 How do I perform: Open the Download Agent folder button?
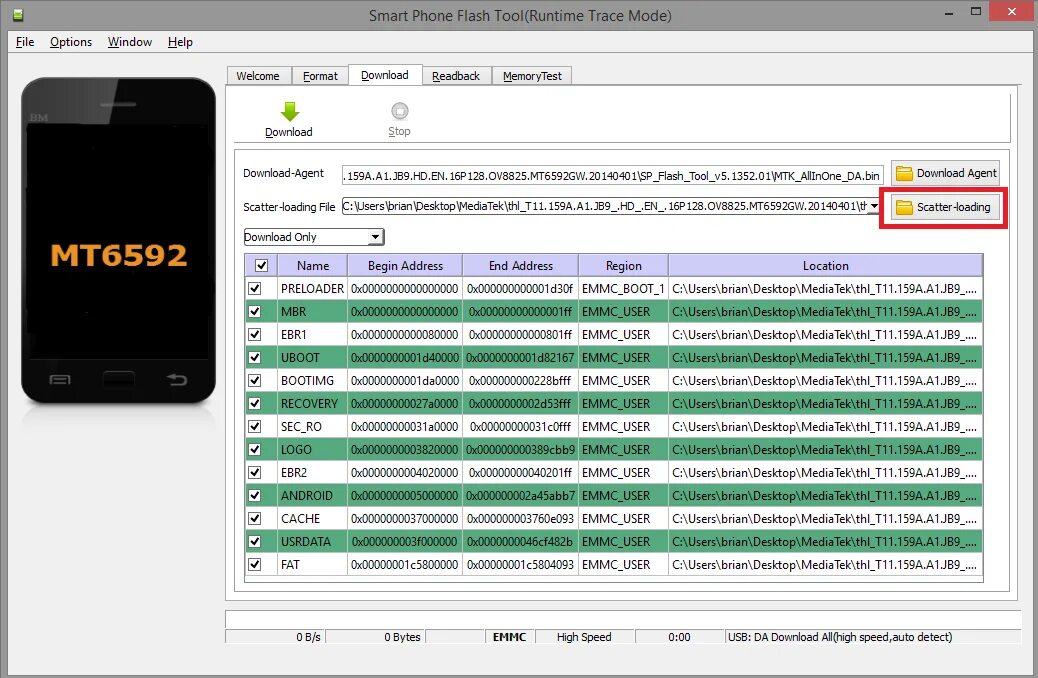(x=945, y=173)
